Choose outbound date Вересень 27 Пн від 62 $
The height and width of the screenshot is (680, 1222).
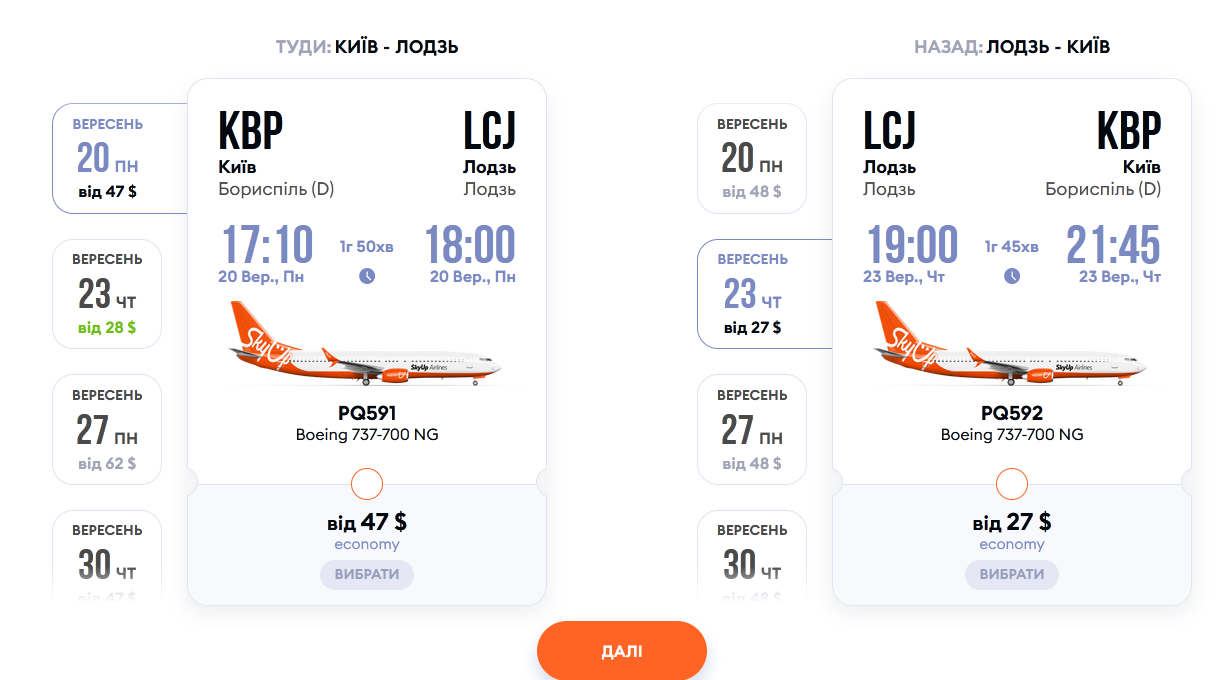click(107, 429)
